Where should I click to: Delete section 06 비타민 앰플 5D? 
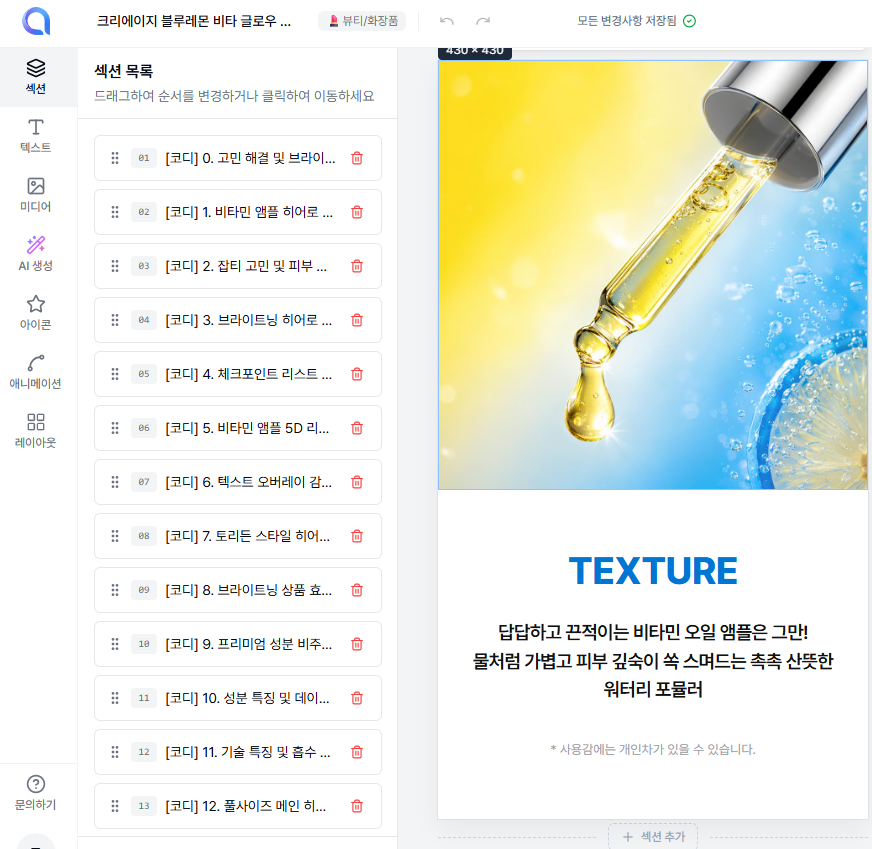pyautogui.click(x=357, y=428)
